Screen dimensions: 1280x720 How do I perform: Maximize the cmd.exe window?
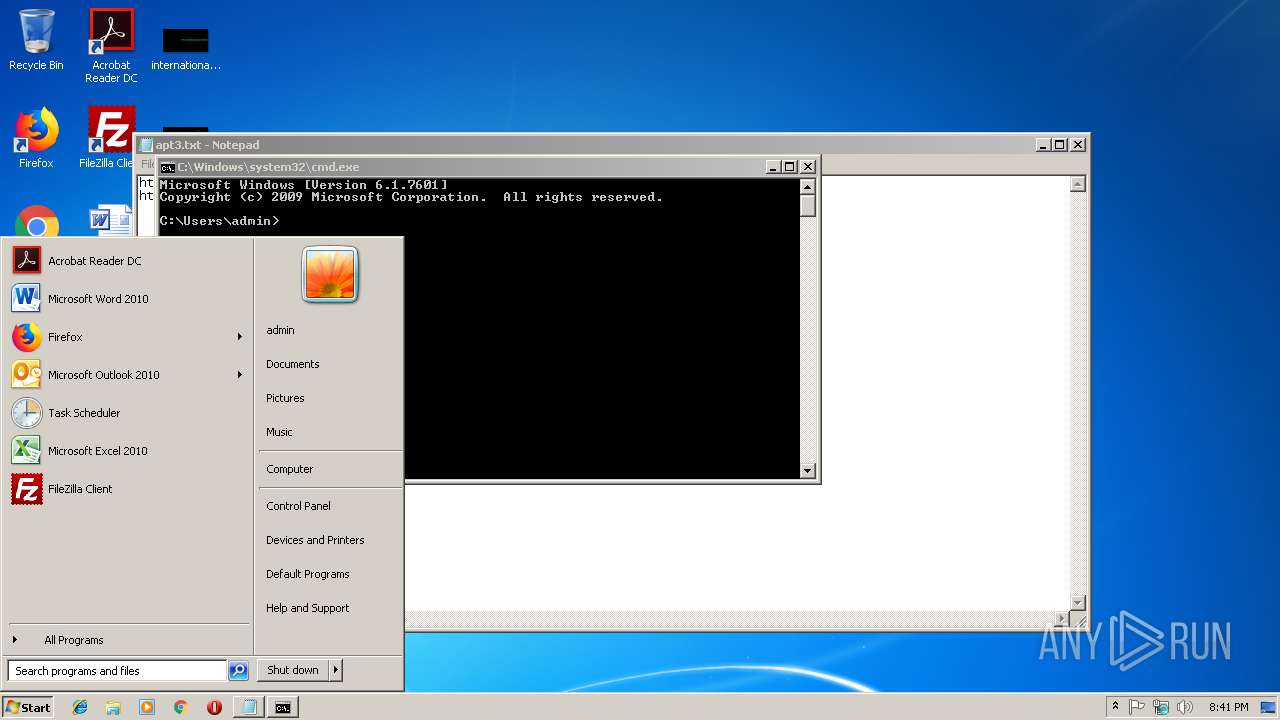click(x=790, y=167)
